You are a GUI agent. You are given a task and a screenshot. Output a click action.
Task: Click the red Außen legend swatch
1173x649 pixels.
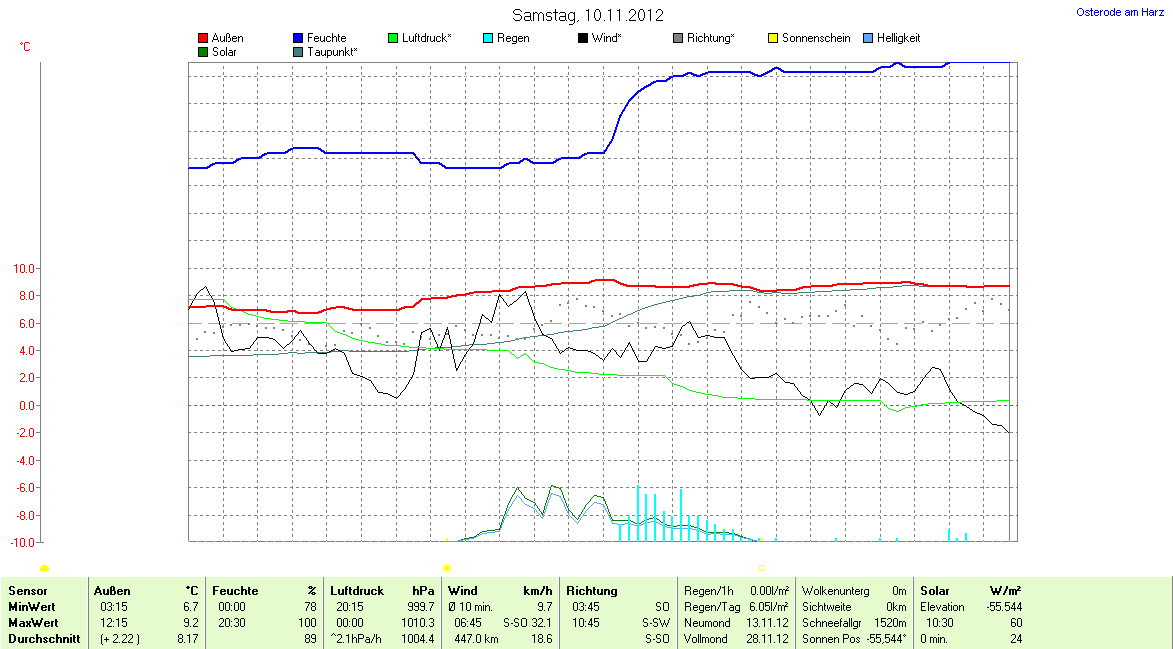203,38
